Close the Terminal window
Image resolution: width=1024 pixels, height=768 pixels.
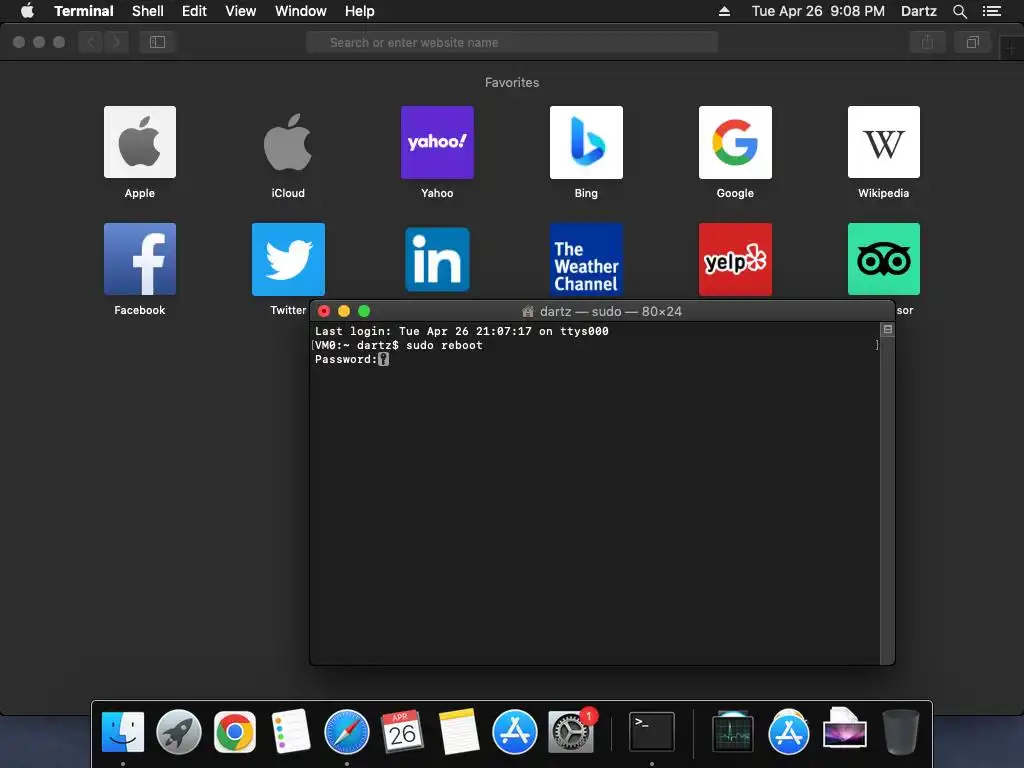tap(324, 311)
